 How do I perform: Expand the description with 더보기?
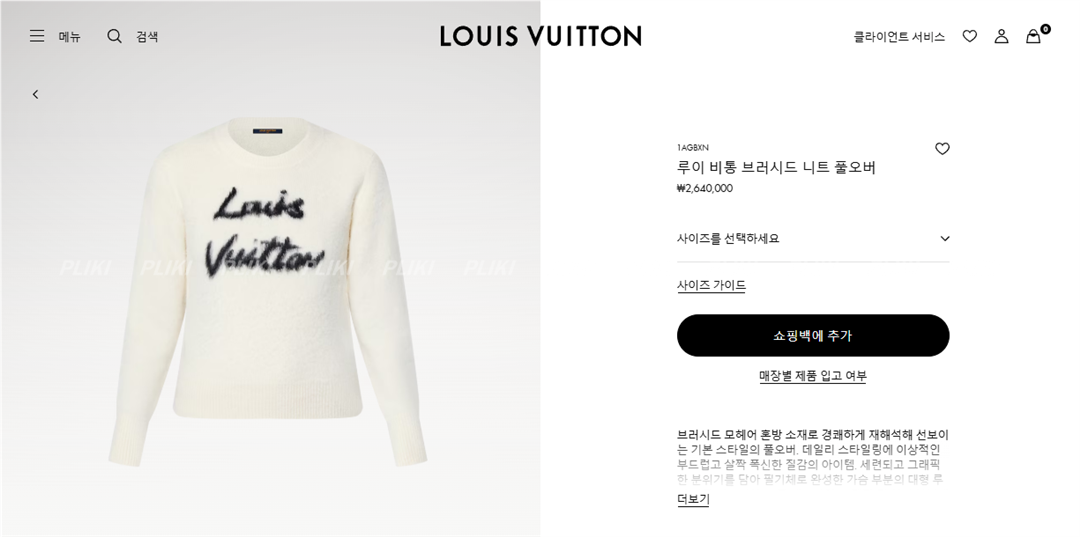point(693,500)
